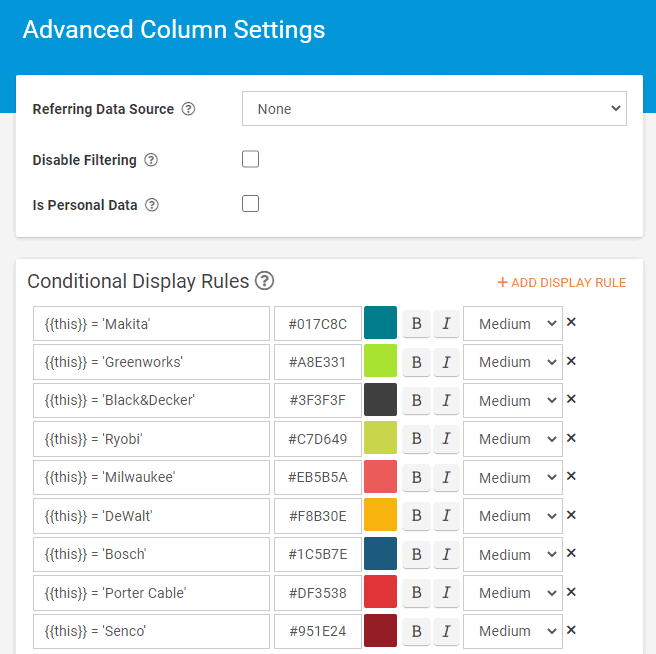This screenshot has height=654, width=656.
Task: Pick the navy Bosch color swatch
Action: 380,553
